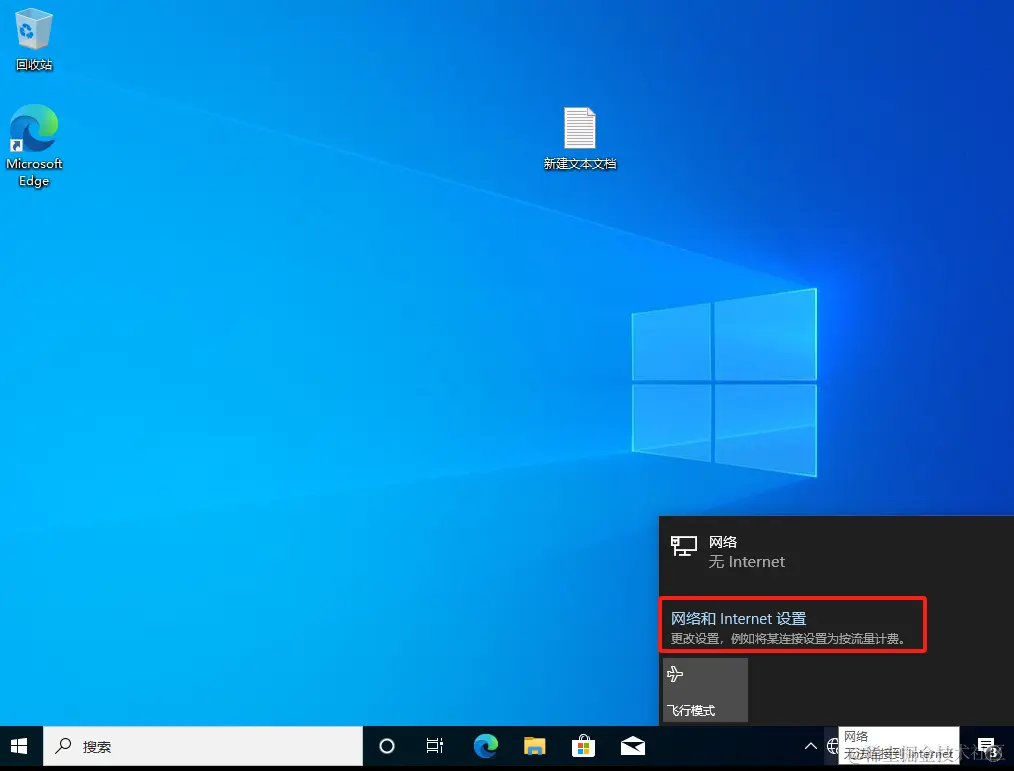Click the search magnifier icon in taskbar
The height and width of the screenshot is (771, 1014).
pyautogui.click(x=63, y=746)
